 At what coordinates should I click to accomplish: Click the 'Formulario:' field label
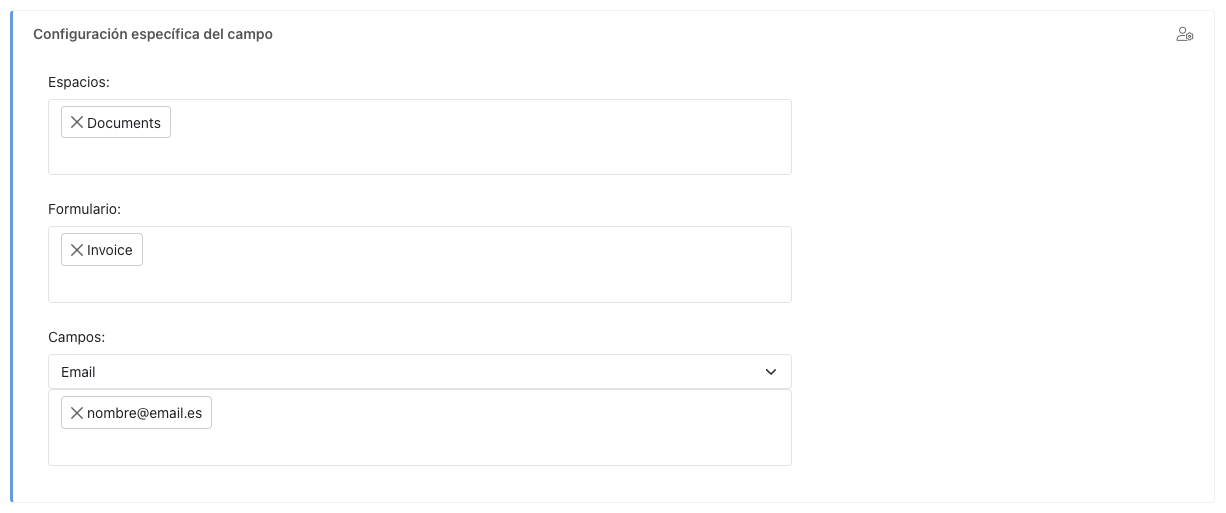84,209
